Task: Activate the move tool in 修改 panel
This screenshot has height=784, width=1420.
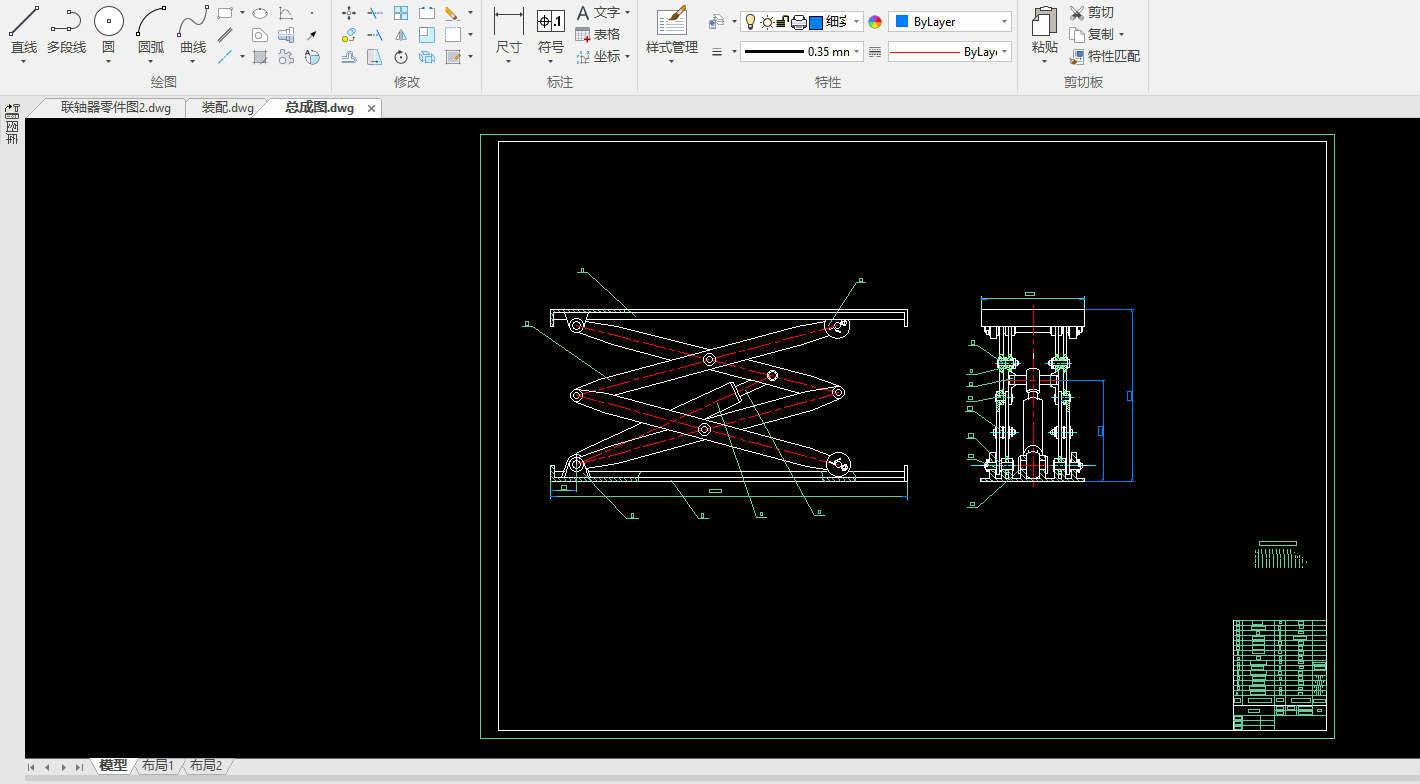Action: pos(349,13)
